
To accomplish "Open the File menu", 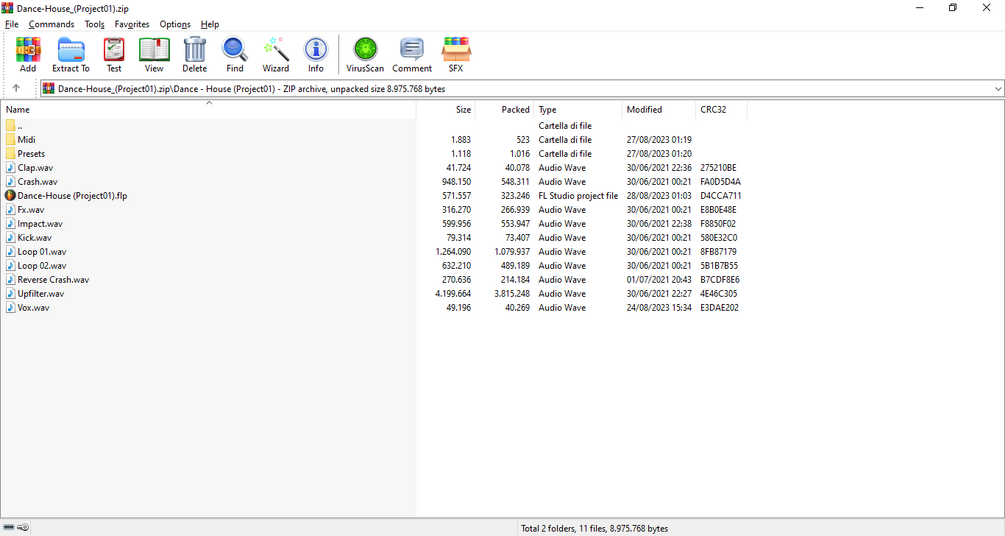I will click(x=12, y=24).
